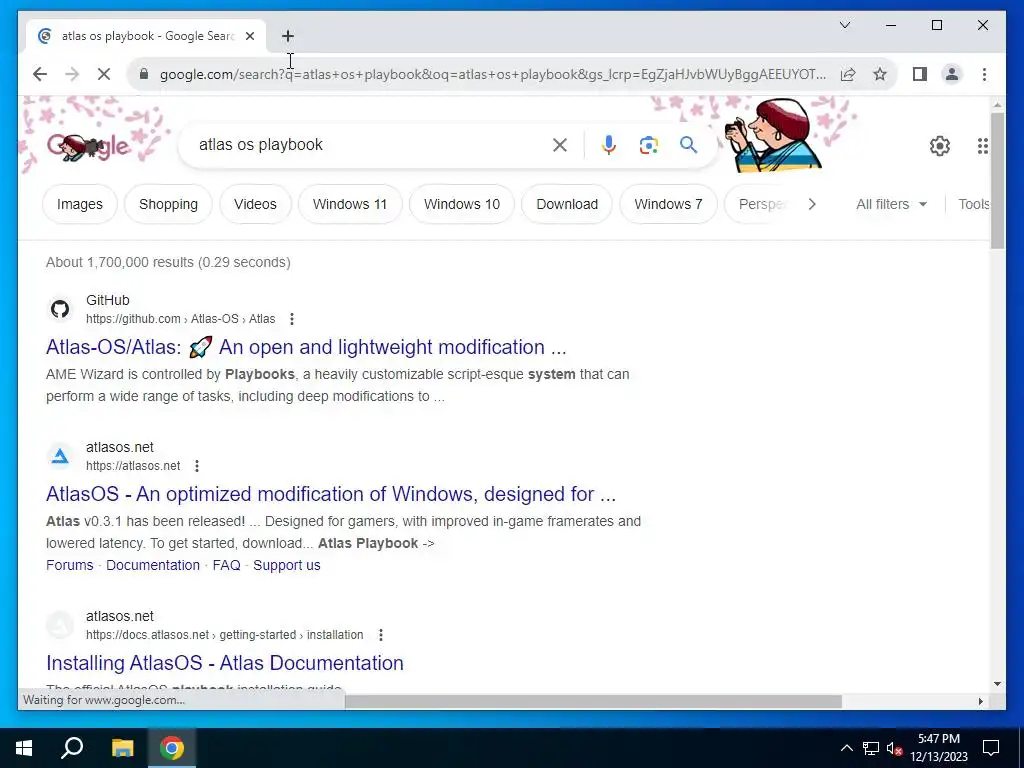The height and width of the screenshot is (768, 1024).
Task: Click the Chrome address bar URL
Action: click(493, 74)
